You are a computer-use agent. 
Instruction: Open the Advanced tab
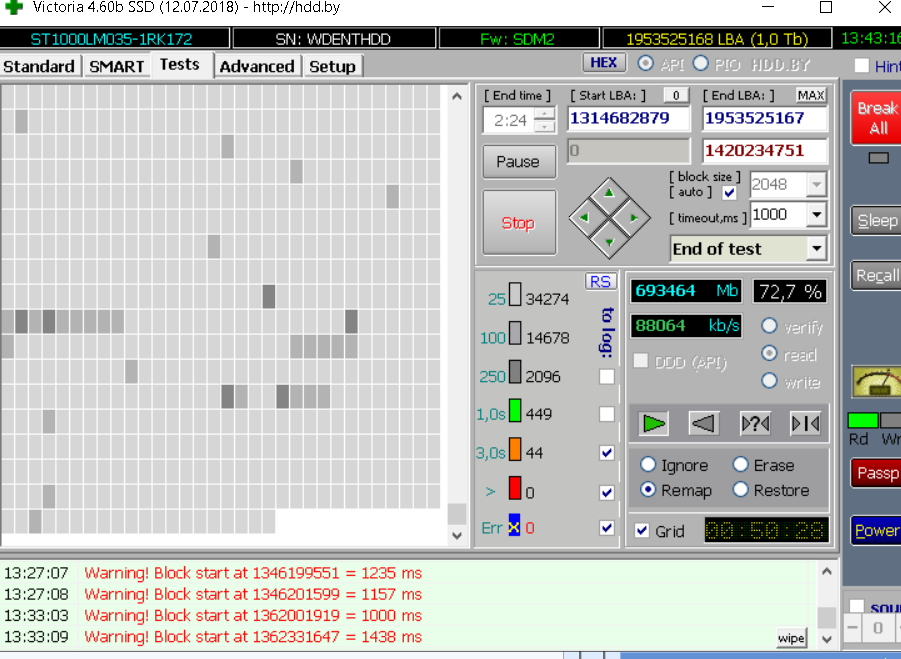(257, 66)
